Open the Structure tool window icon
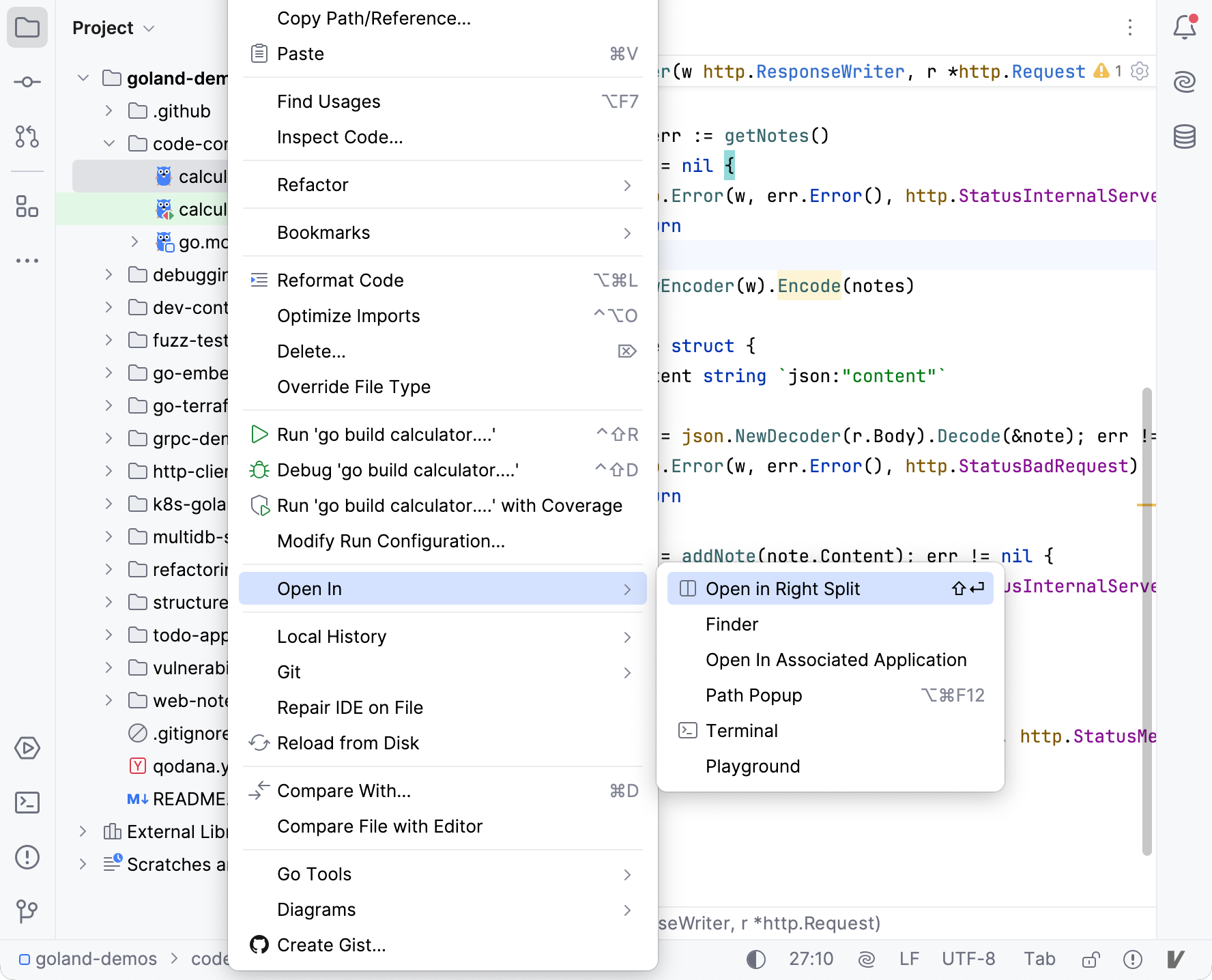1212x980 pixels. [27, 206]
